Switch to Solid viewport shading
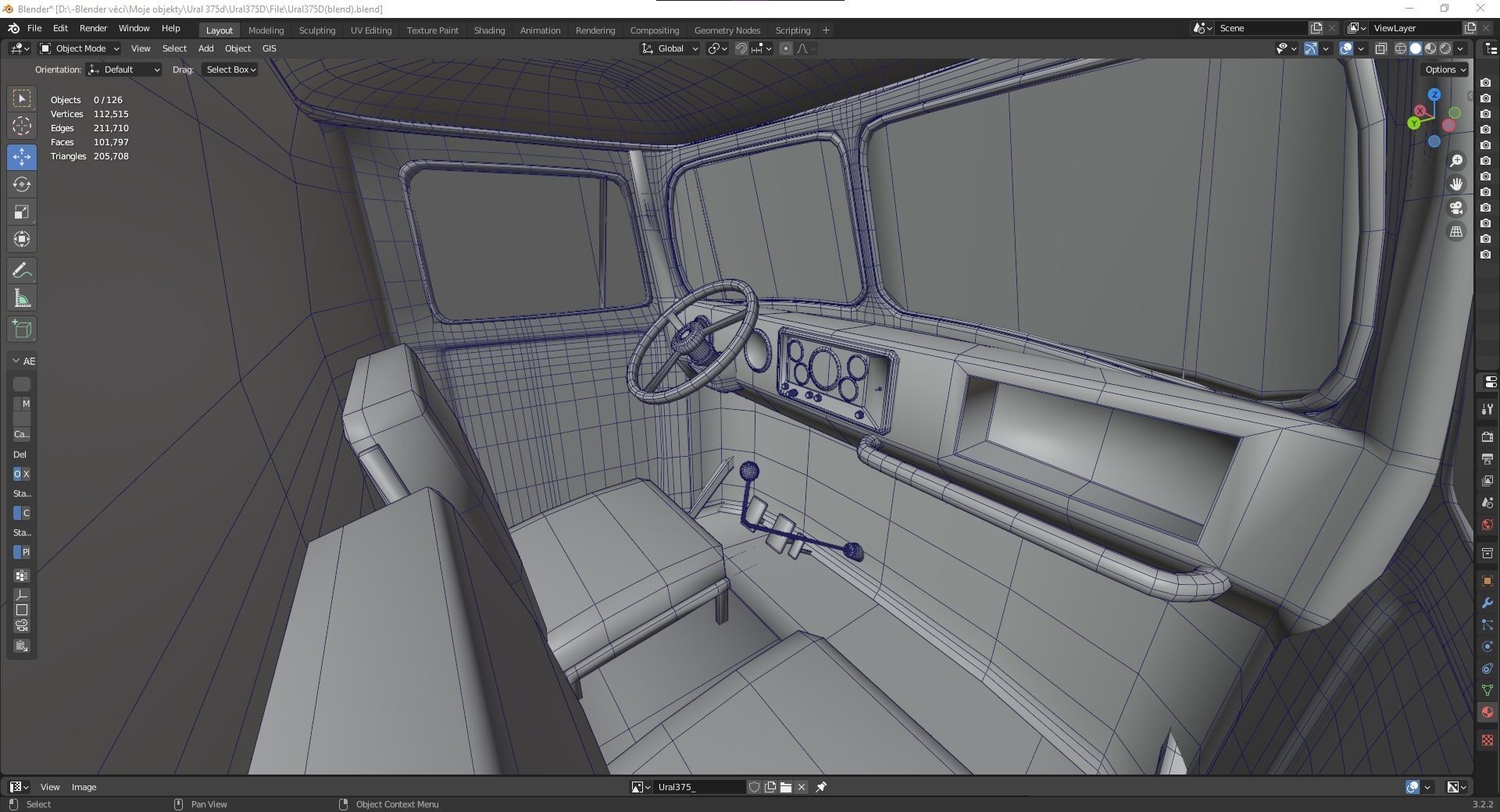 point(1416,48)
